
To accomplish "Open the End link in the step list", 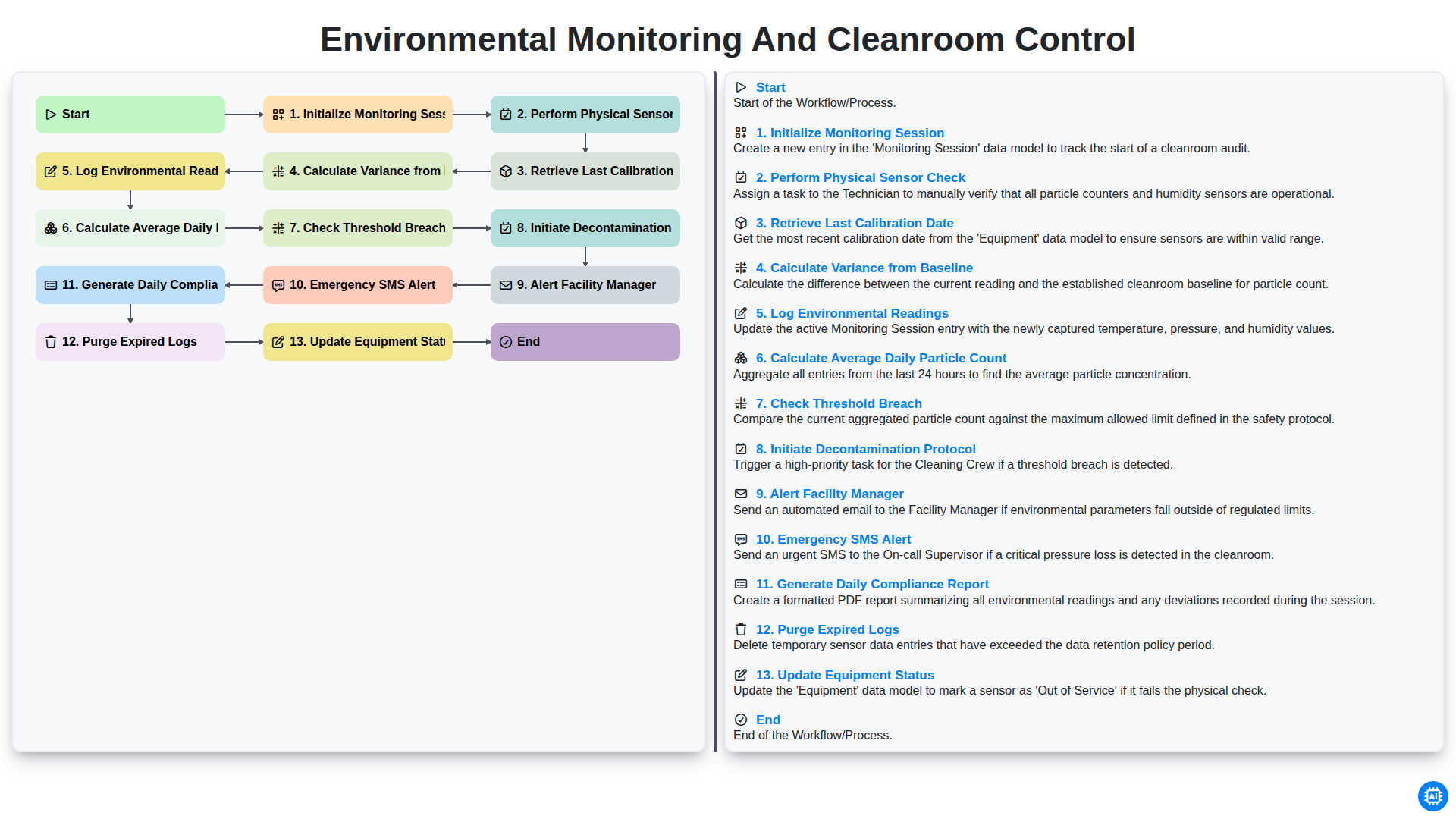I will tap(767, 720).
